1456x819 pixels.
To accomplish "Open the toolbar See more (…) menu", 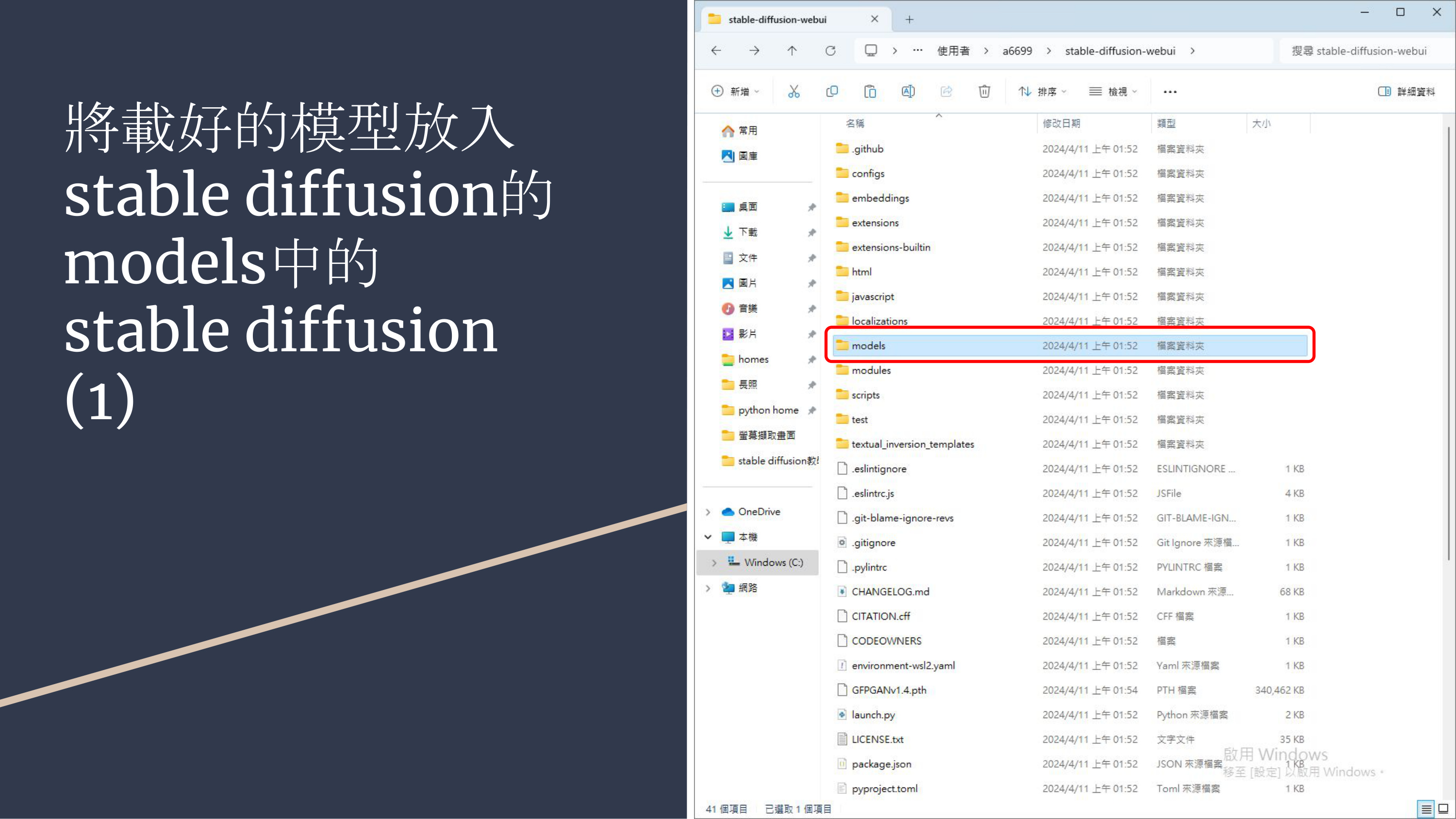I will (x=1170, y=92).
